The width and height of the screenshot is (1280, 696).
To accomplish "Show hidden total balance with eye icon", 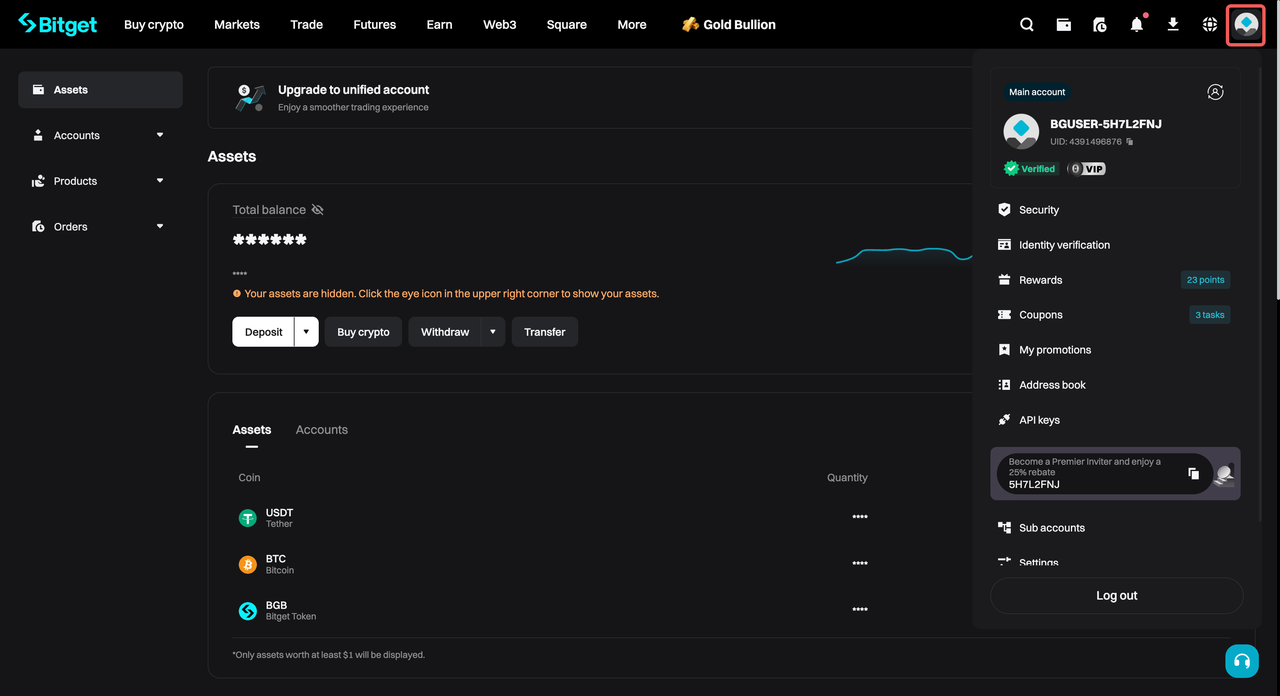I will coord(317,210).
